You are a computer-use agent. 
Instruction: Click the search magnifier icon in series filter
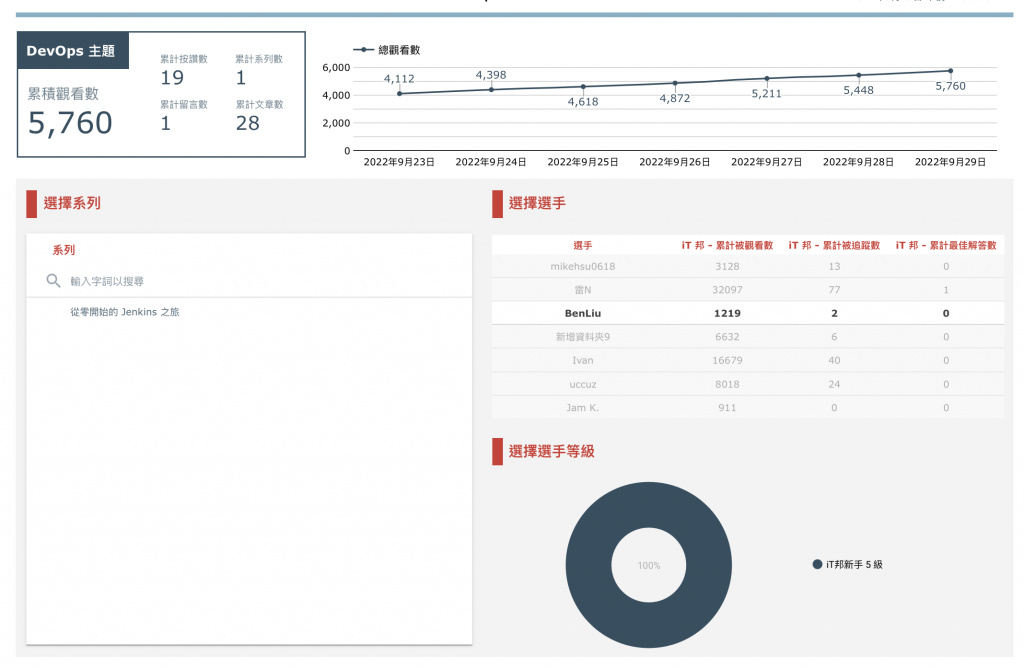[x=54, y=281]
